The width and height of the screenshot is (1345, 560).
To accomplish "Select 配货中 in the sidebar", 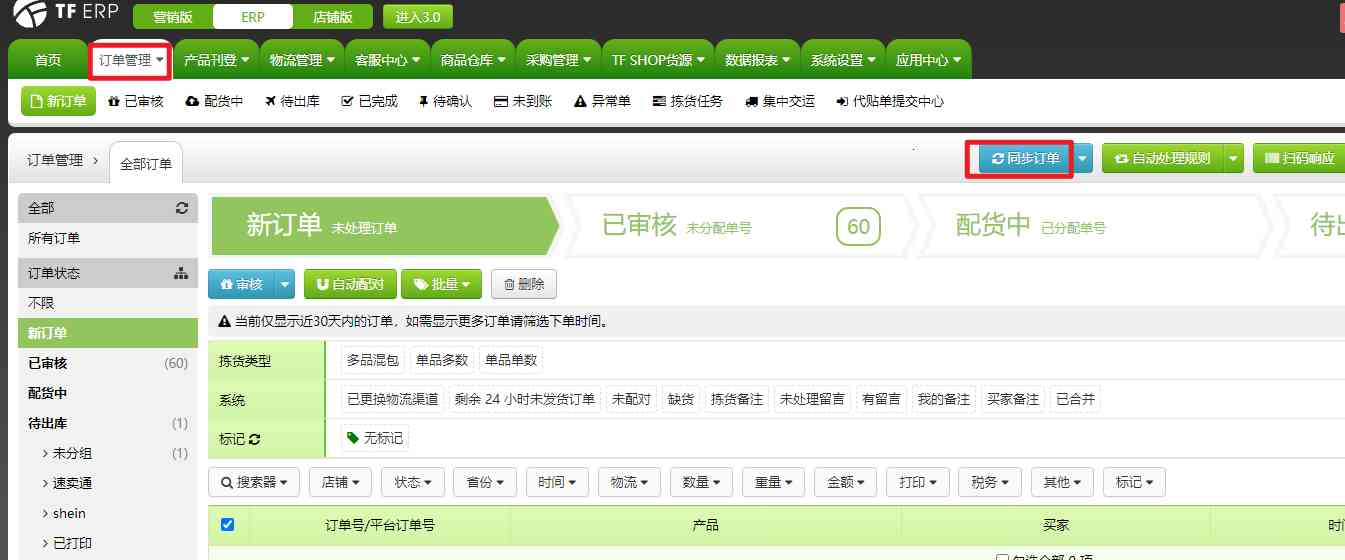I will (108, 393).
